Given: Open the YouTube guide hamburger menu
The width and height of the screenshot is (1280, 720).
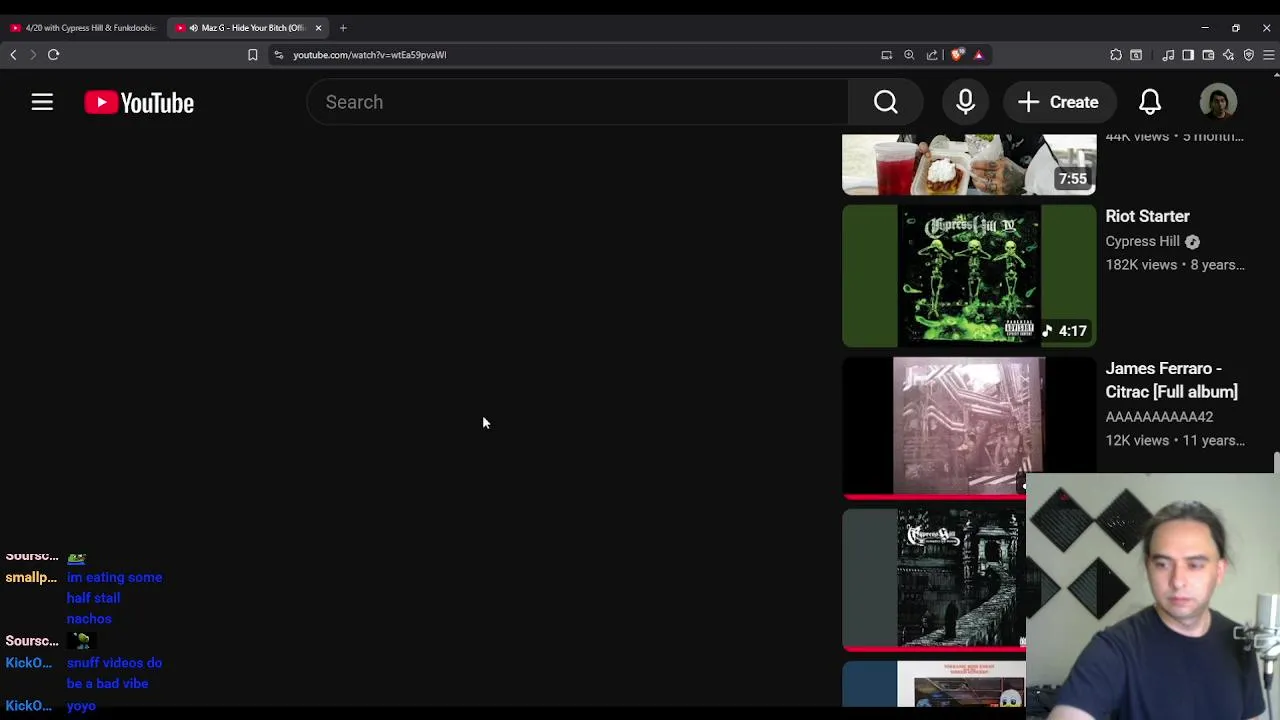Looking at the screenshot, I should pos(42,102).
